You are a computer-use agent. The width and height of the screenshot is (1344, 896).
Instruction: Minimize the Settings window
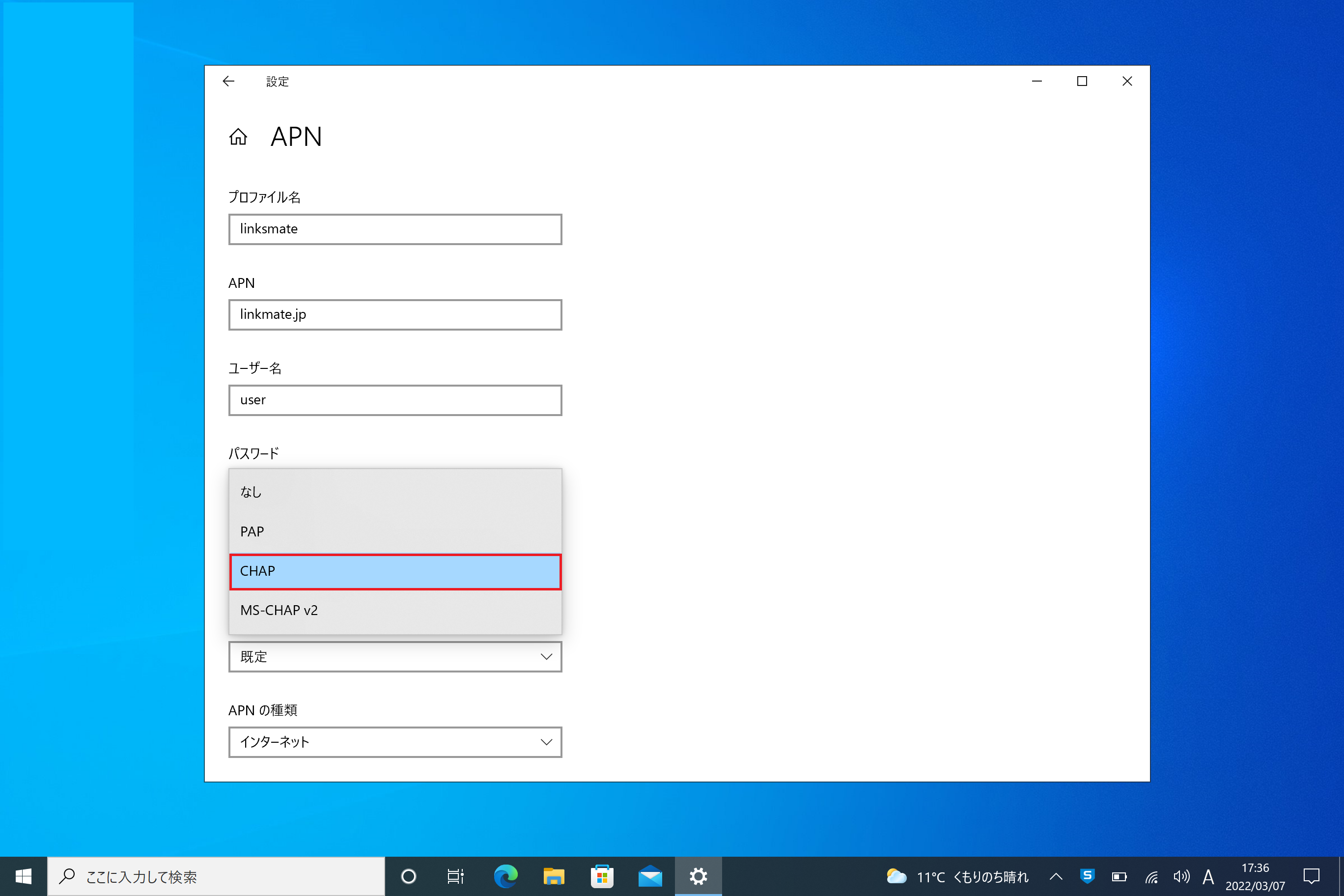coord(1036,81)
